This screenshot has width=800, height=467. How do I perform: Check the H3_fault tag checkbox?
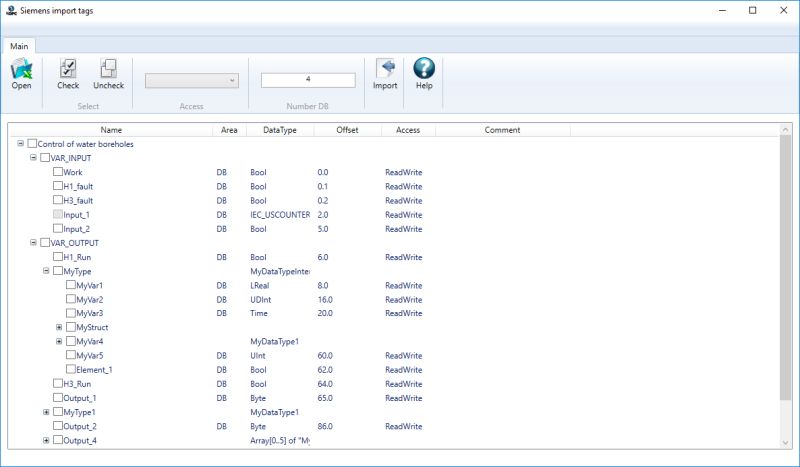[x=58, y=200]
